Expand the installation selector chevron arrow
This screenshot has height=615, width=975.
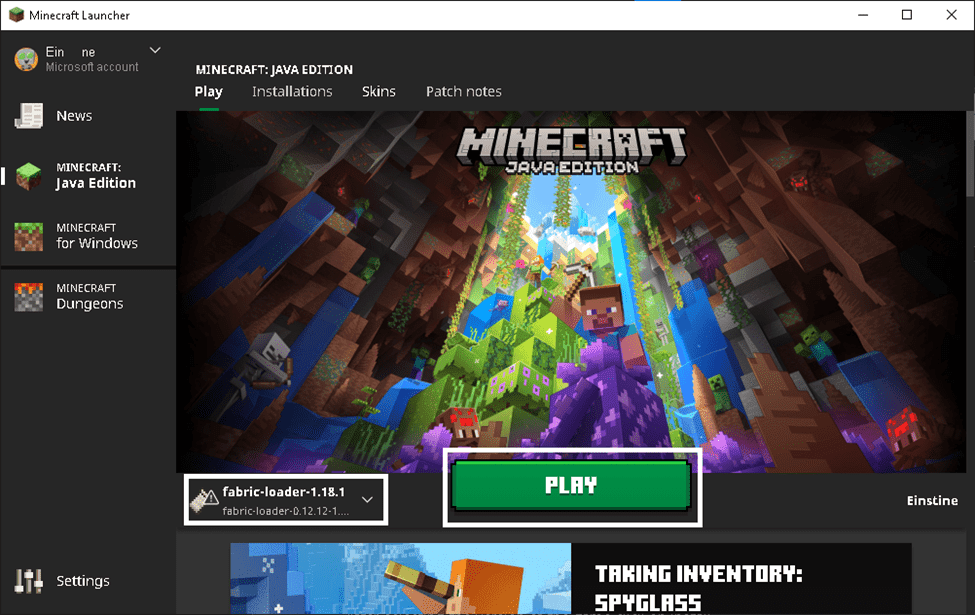[367, 500]
